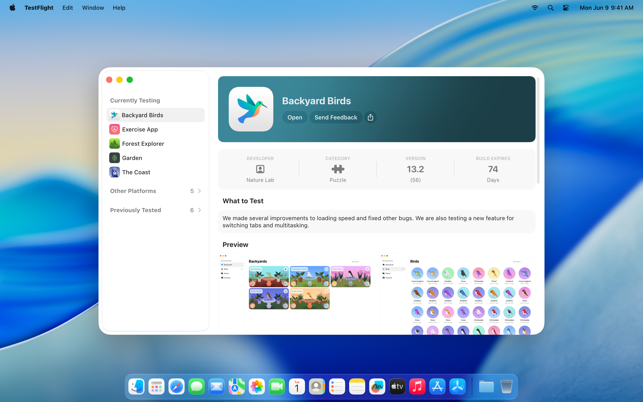Open the Birds preview screenshot
This screenshot has width=643, height=402.
pos(457,294)
